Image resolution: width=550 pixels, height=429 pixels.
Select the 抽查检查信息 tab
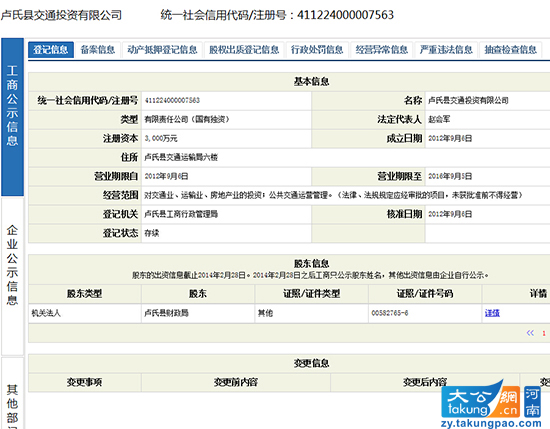point(511,49)
